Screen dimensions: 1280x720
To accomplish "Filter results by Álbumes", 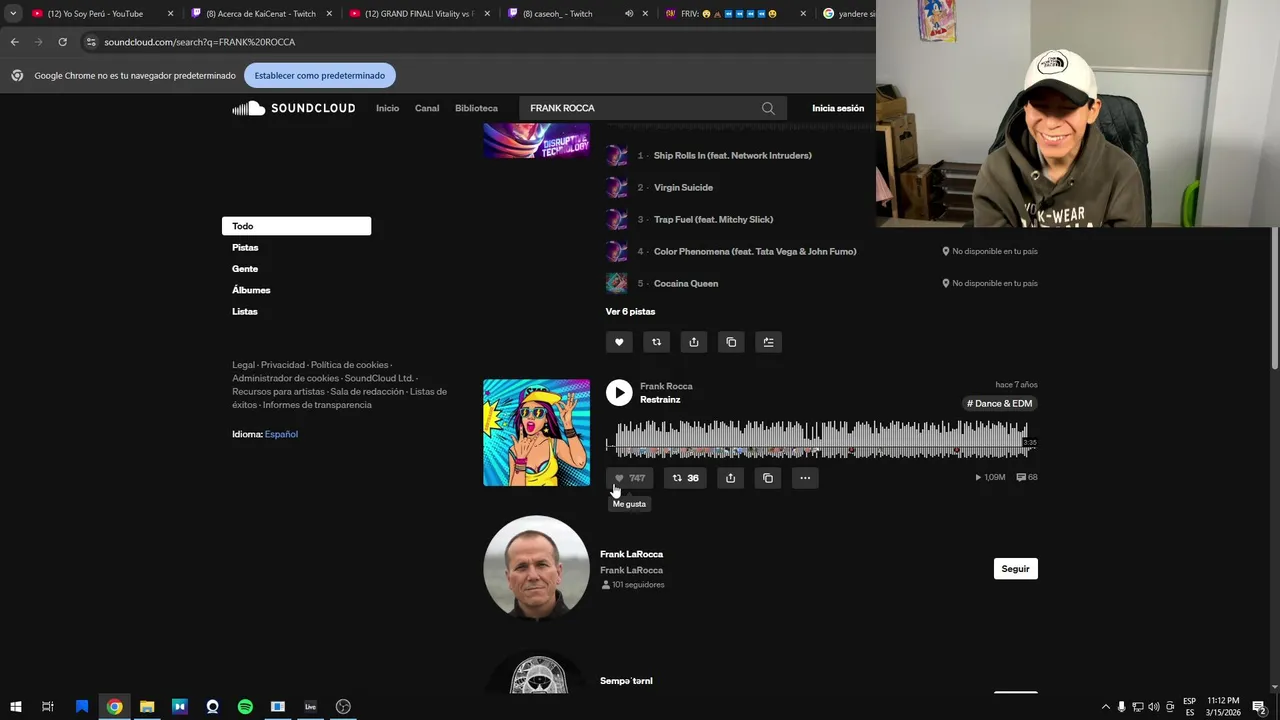I will 251,290.
